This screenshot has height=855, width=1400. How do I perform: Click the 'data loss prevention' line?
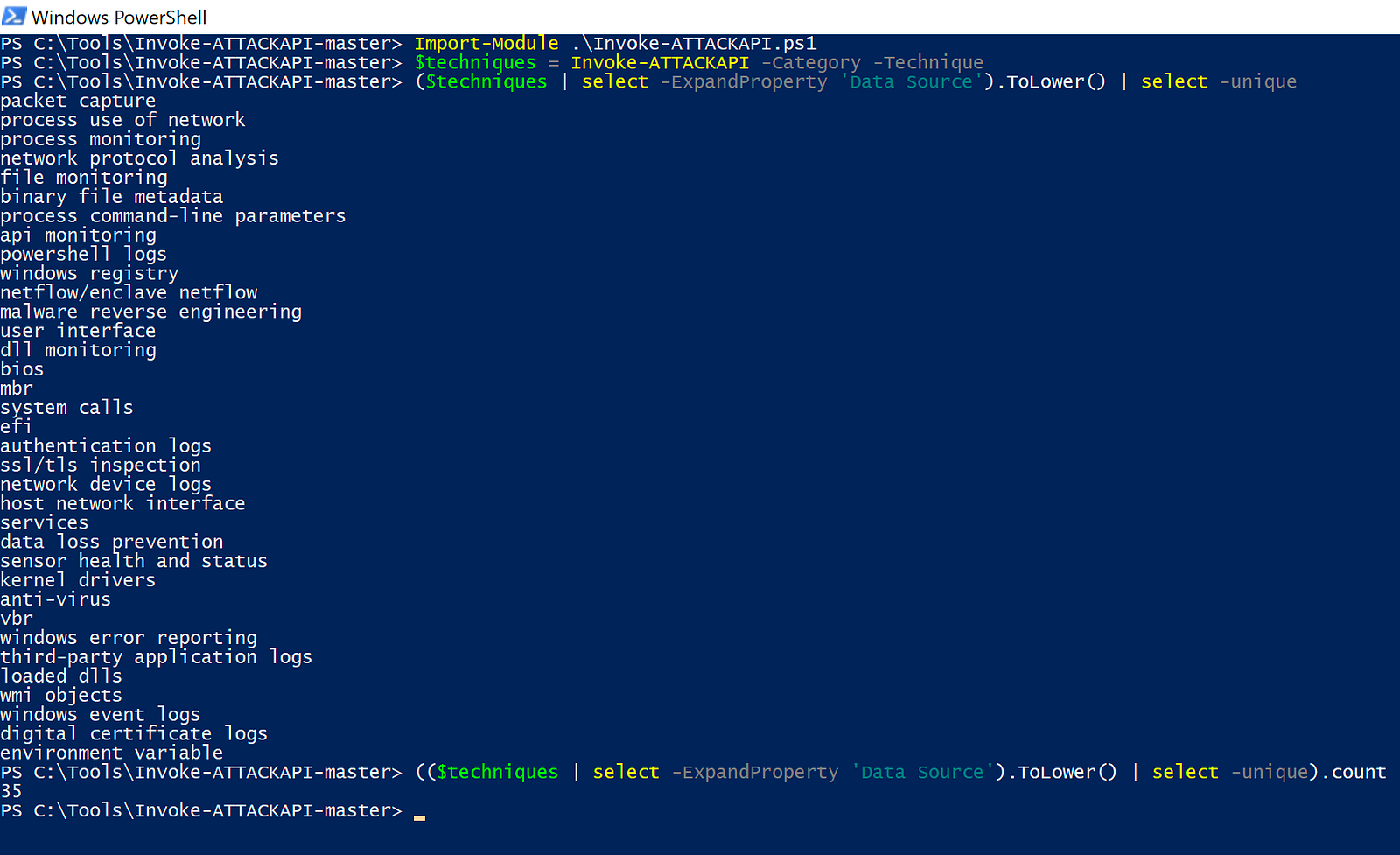point(112,542)
